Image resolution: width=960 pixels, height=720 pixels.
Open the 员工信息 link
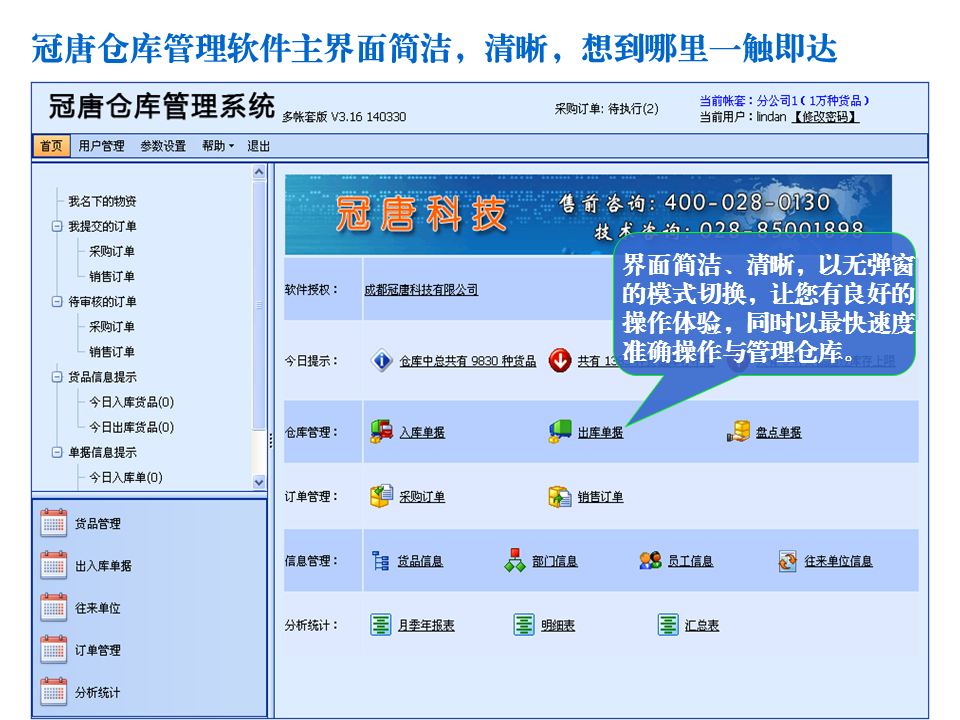tap(690, 561)
